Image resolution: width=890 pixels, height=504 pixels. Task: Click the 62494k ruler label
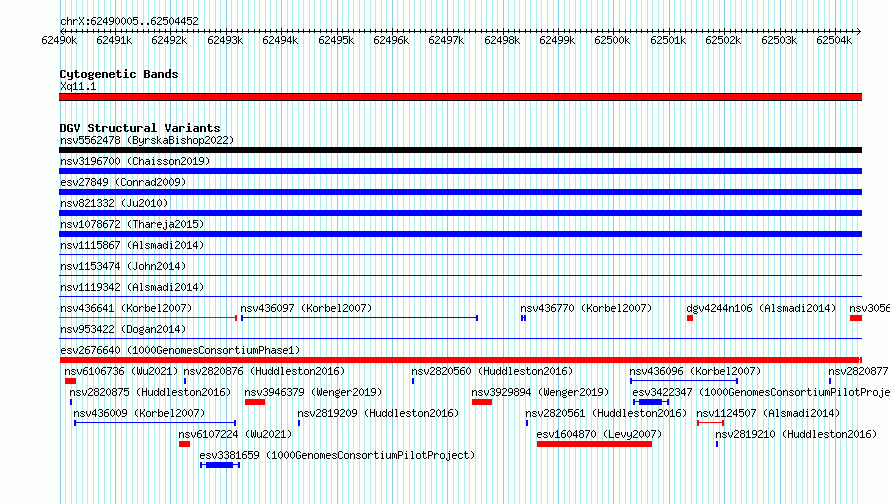[x=280, y=40]
